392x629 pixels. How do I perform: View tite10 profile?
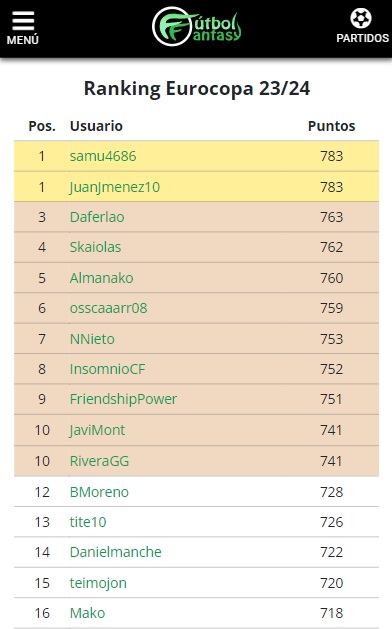tap(88, 522)
